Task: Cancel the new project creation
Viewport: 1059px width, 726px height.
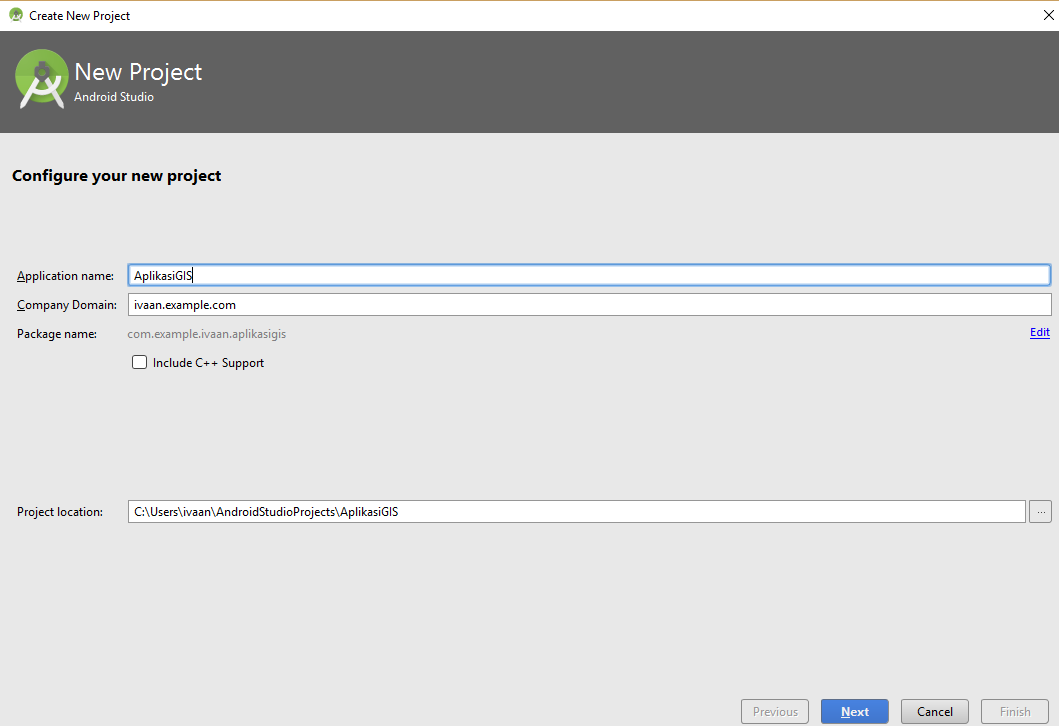Action: tap(934, 711)
